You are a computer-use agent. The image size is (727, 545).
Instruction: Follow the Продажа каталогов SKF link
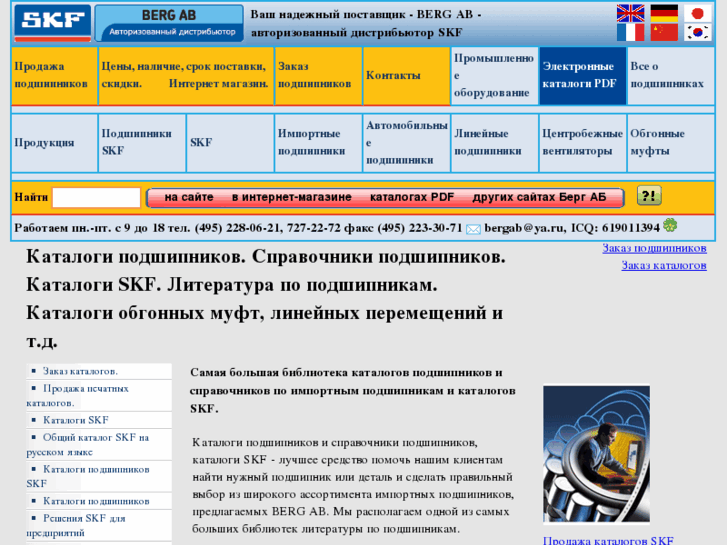[x=608, y=540]
